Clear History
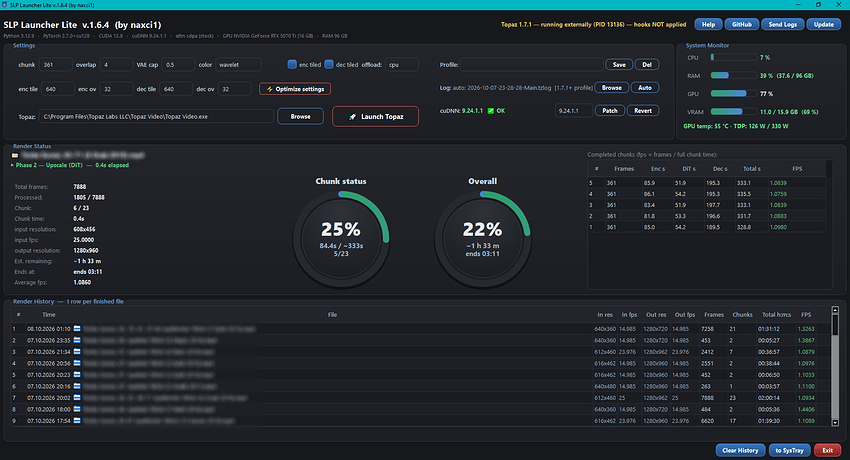This screenshot has width=850, height=460. pyautogui.click(x=740, y=450)
